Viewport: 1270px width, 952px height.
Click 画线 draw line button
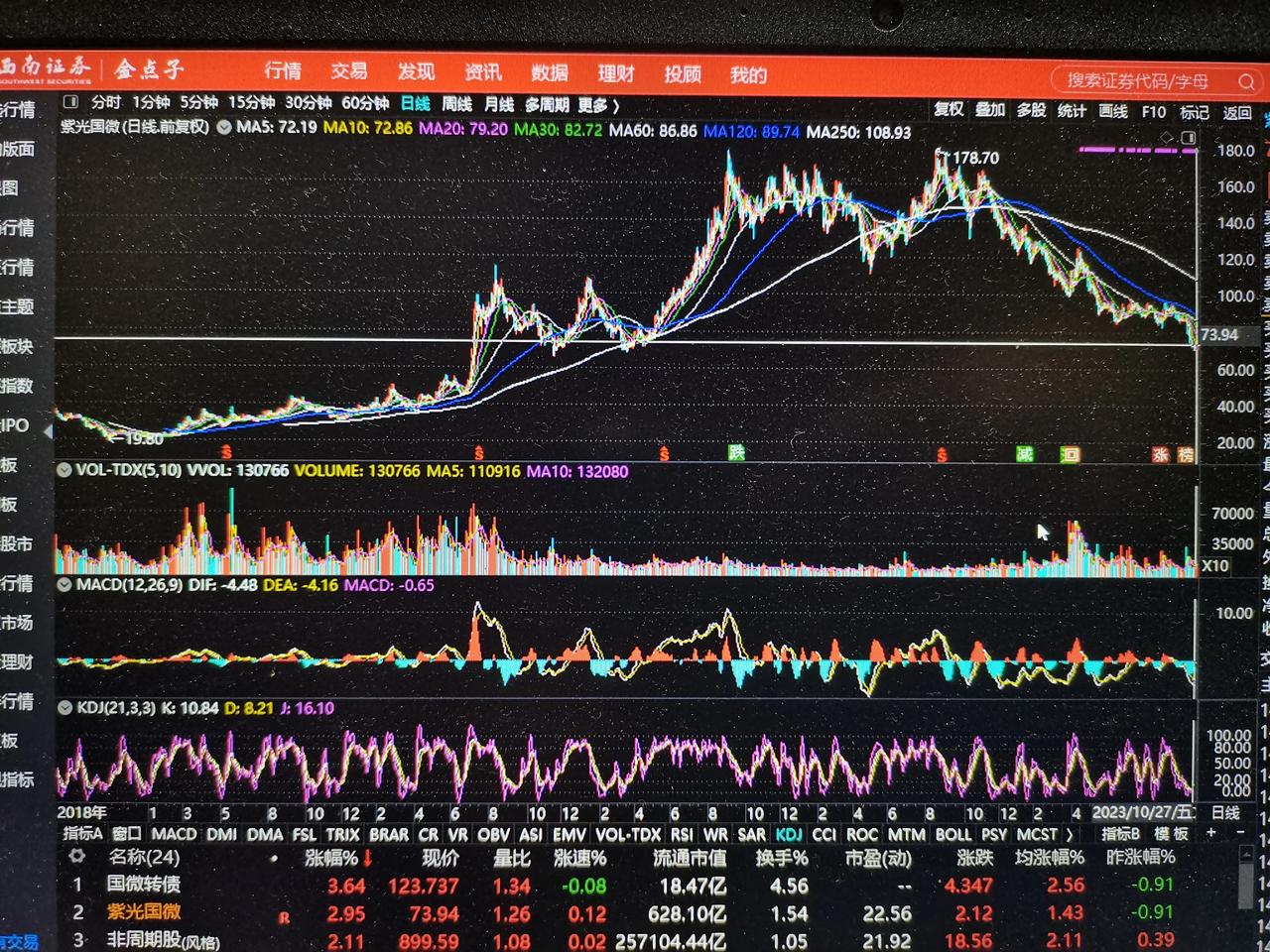pos(1113,111)
